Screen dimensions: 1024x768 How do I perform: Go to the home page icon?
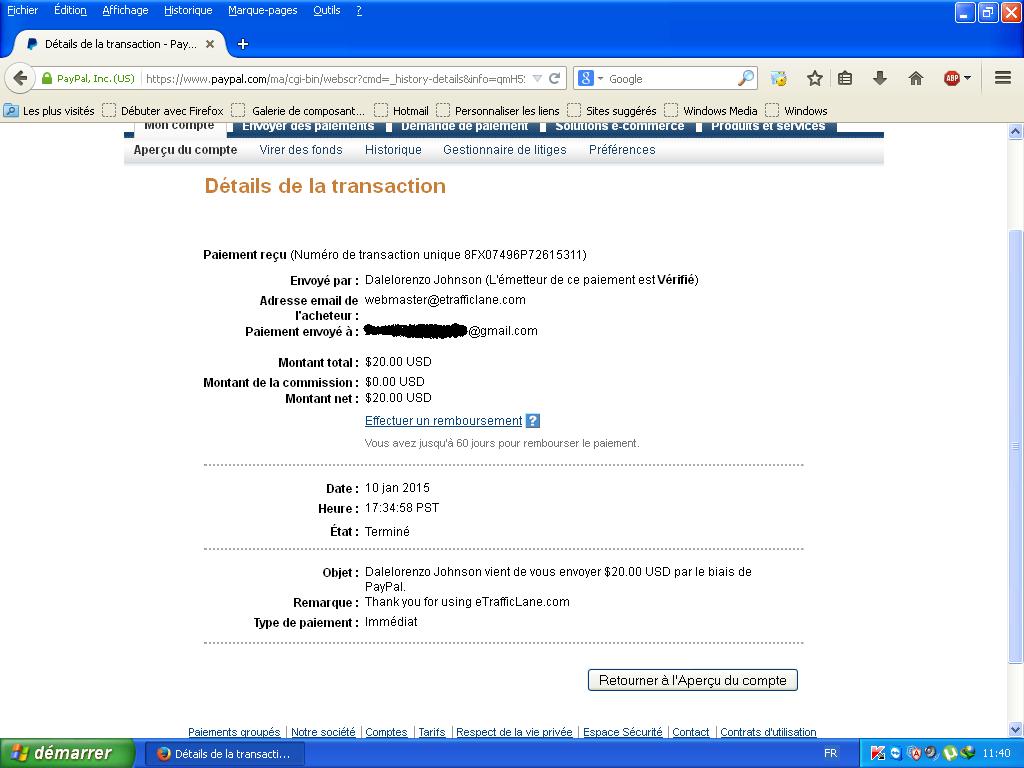pos(916,78)
